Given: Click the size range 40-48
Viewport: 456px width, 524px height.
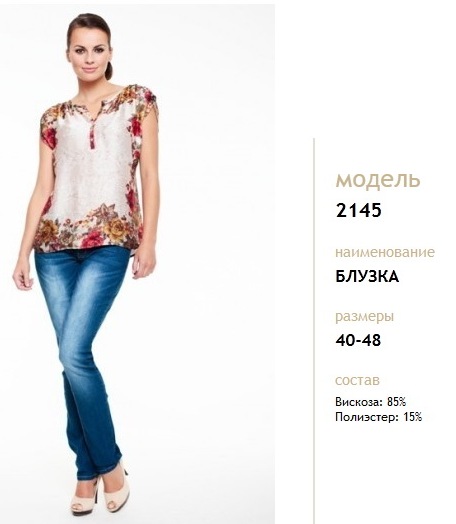Looking at the screenshot, I should 358,340.
